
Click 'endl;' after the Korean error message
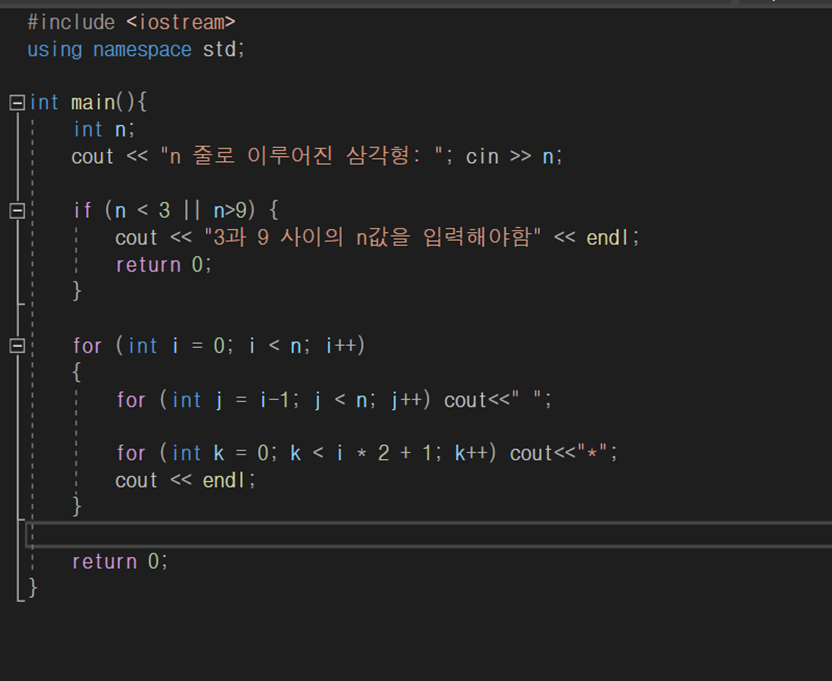coord(613,237)
